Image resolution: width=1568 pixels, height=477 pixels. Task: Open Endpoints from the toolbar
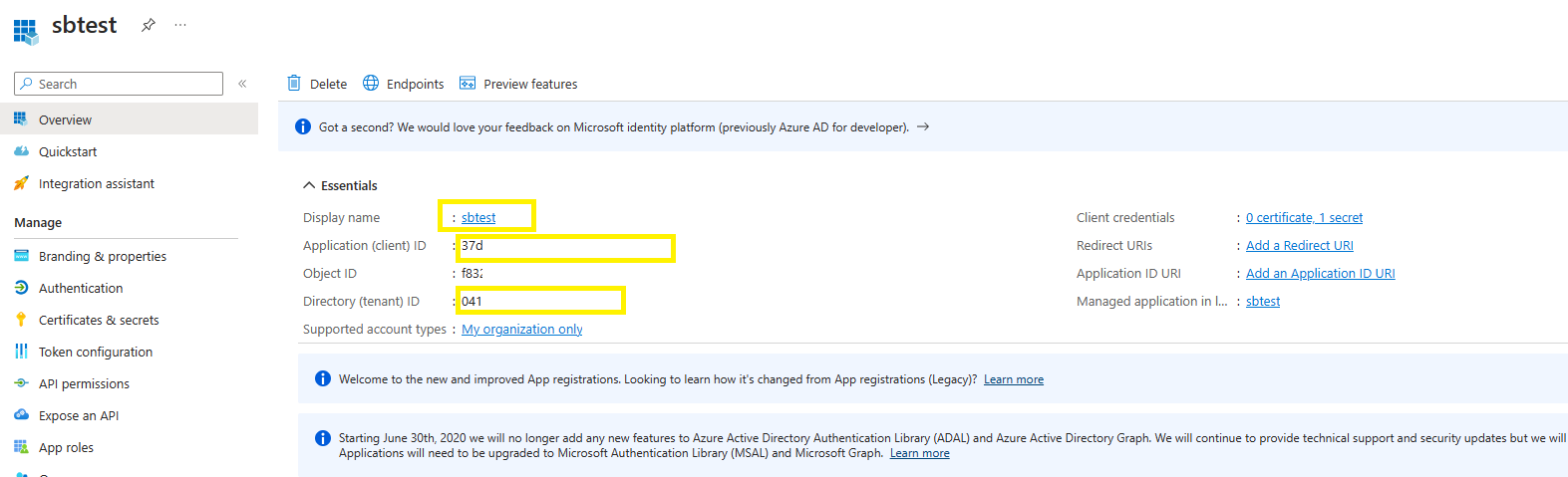point(415,84)
